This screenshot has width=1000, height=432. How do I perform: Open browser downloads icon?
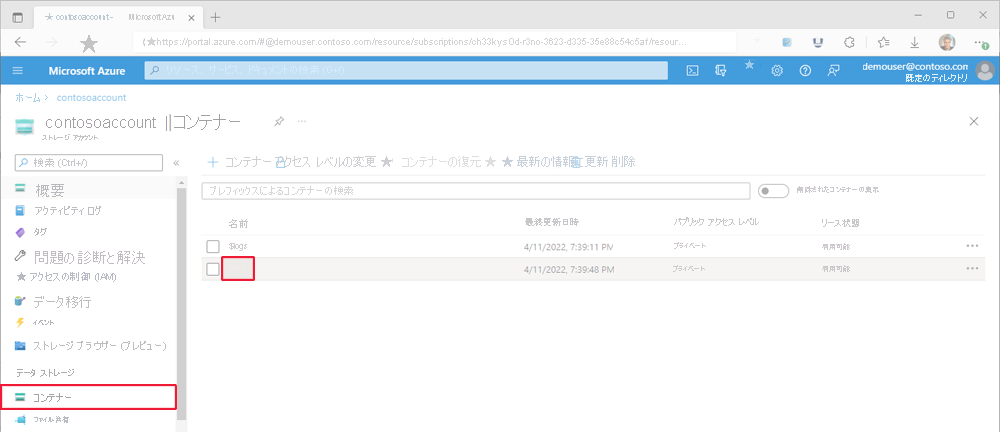pyautogui.click(x=915, y=42)
